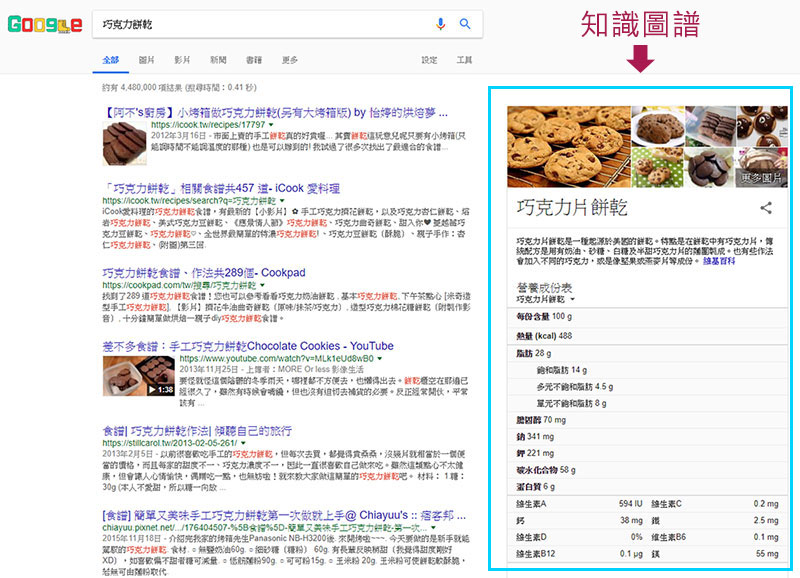Open the 工具 search tools menu

pos(462,61)
